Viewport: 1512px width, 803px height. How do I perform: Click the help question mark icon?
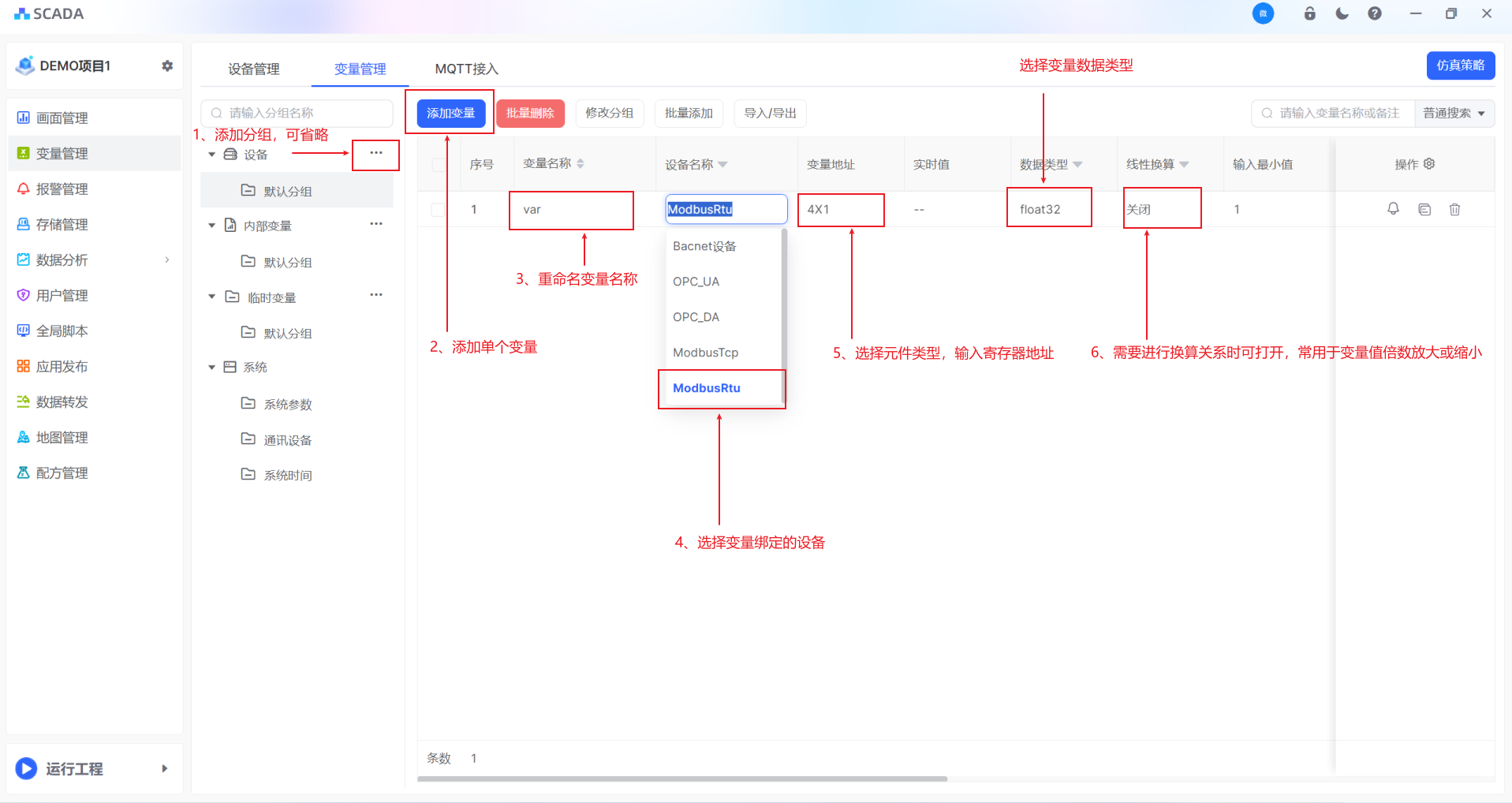pyautogui.click(x=1375, y=13)
